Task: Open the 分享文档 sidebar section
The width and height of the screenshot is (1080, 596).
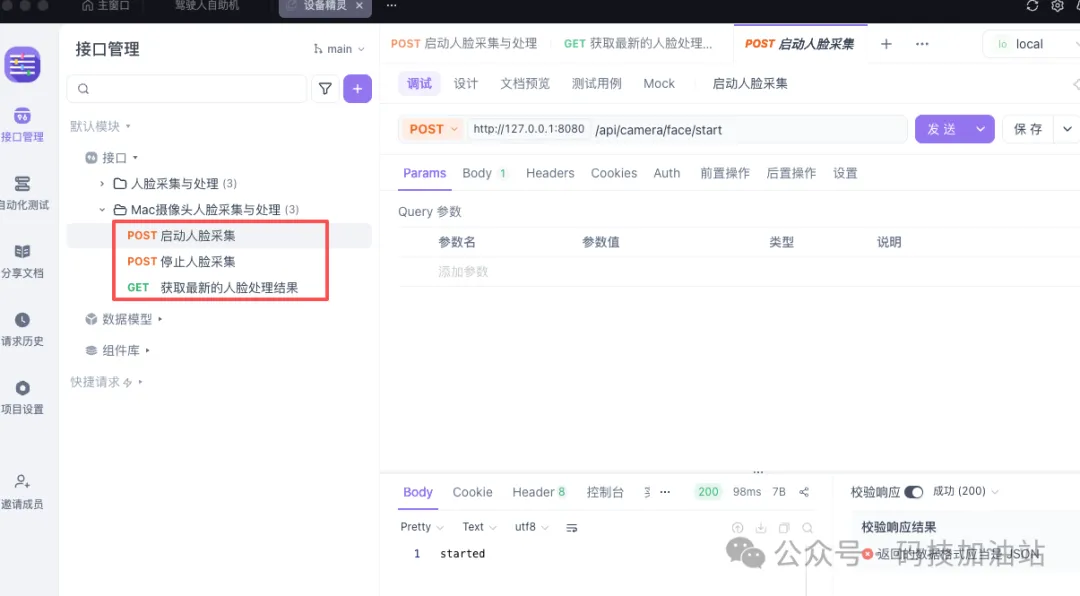Action: tap(22, 261)
